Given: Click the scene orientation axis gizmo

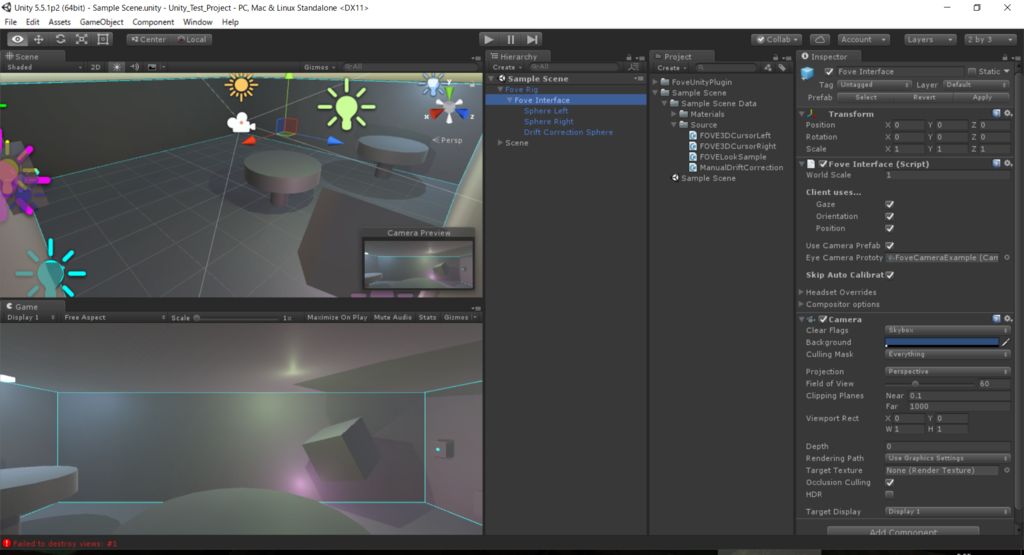Looking at the screenshot, I should [449, 109].
